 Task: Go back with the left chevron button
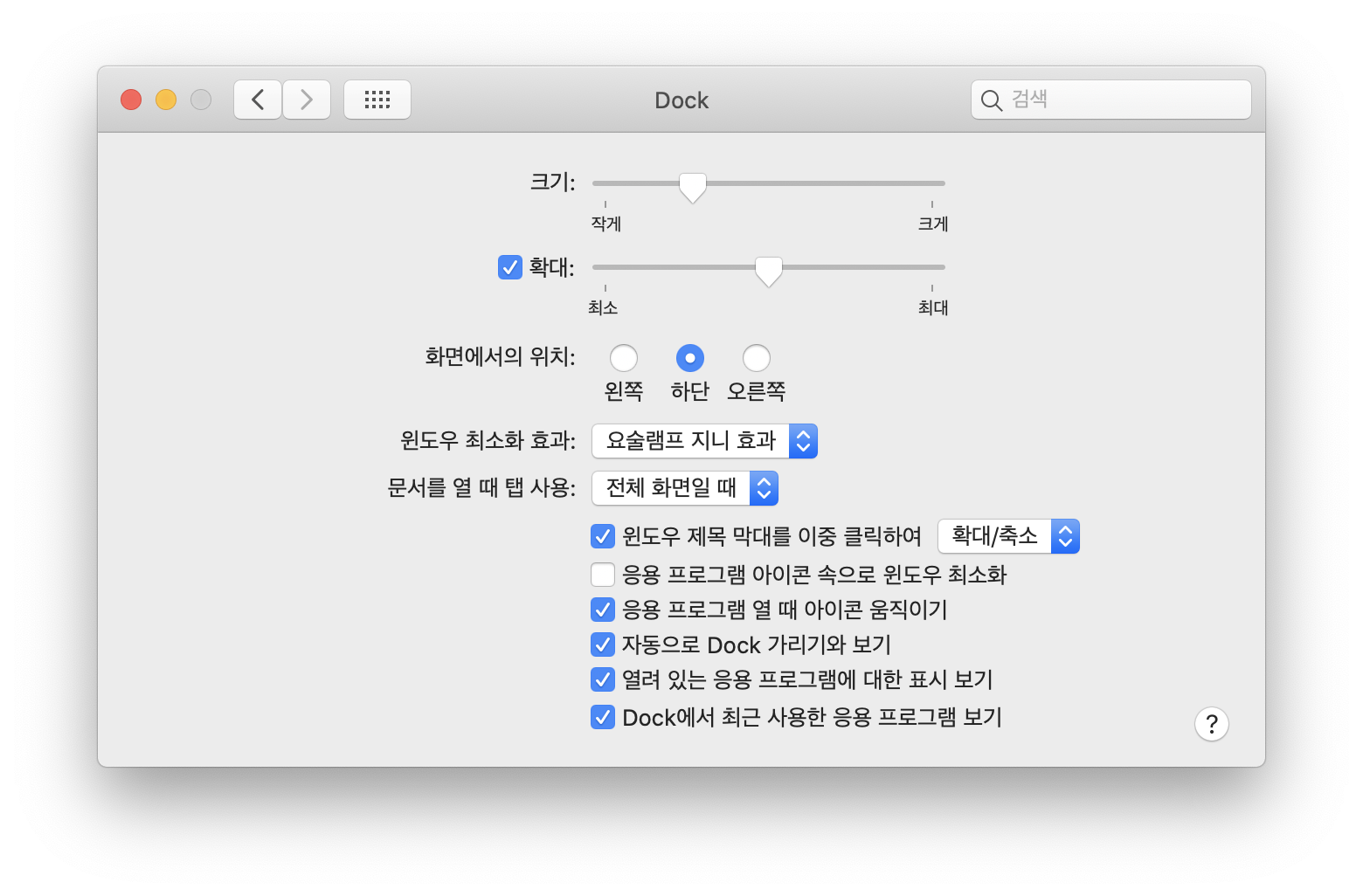coord(258,100)
